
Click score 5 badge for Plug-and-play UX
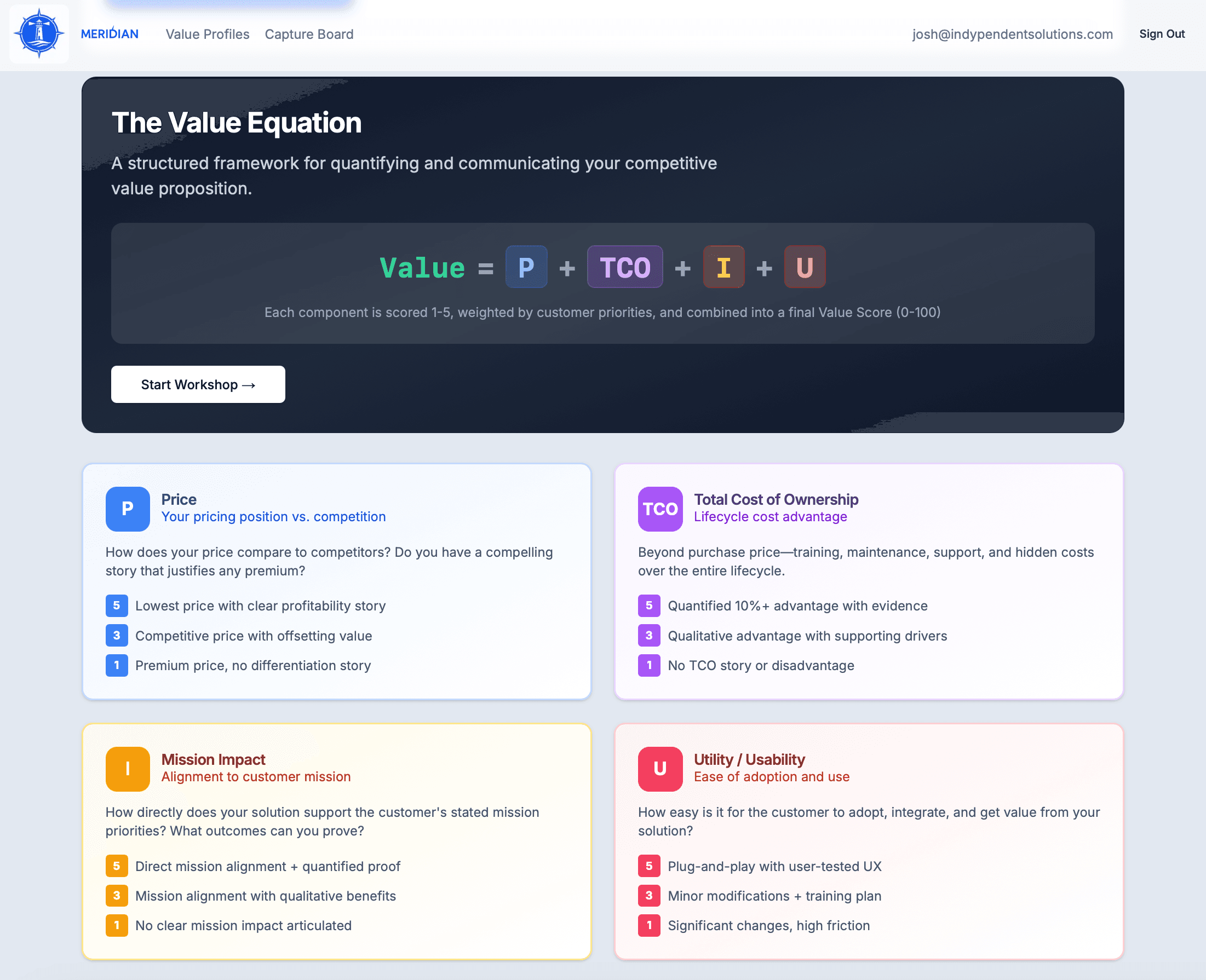coord(649,866)
